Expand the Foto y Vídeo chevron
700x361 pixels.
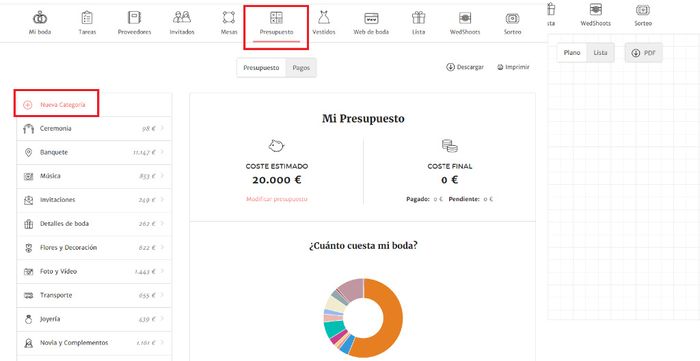(162, 271)
